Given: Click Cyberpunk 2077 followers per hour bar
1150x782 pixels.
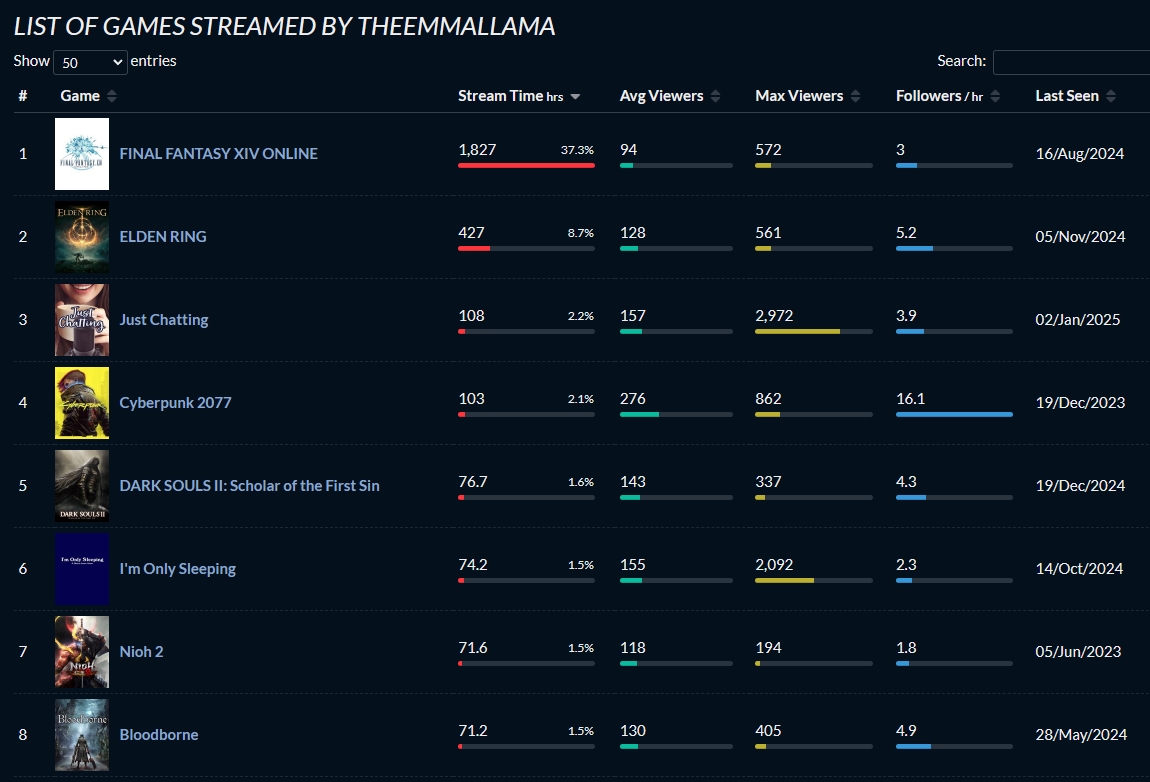Looking at the screenshot, I should [x=954, y=414].
